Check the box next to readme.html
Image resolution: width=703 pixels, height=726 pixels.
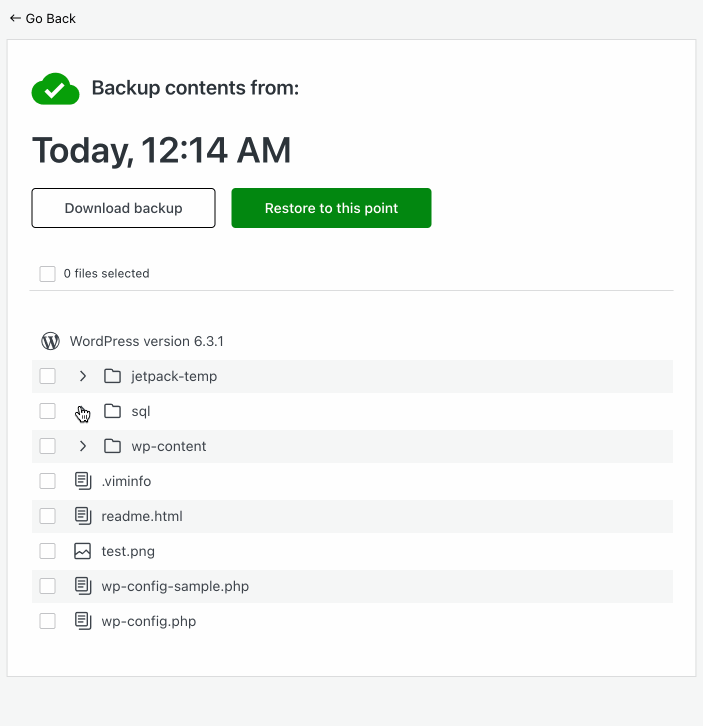pos(47,516)
